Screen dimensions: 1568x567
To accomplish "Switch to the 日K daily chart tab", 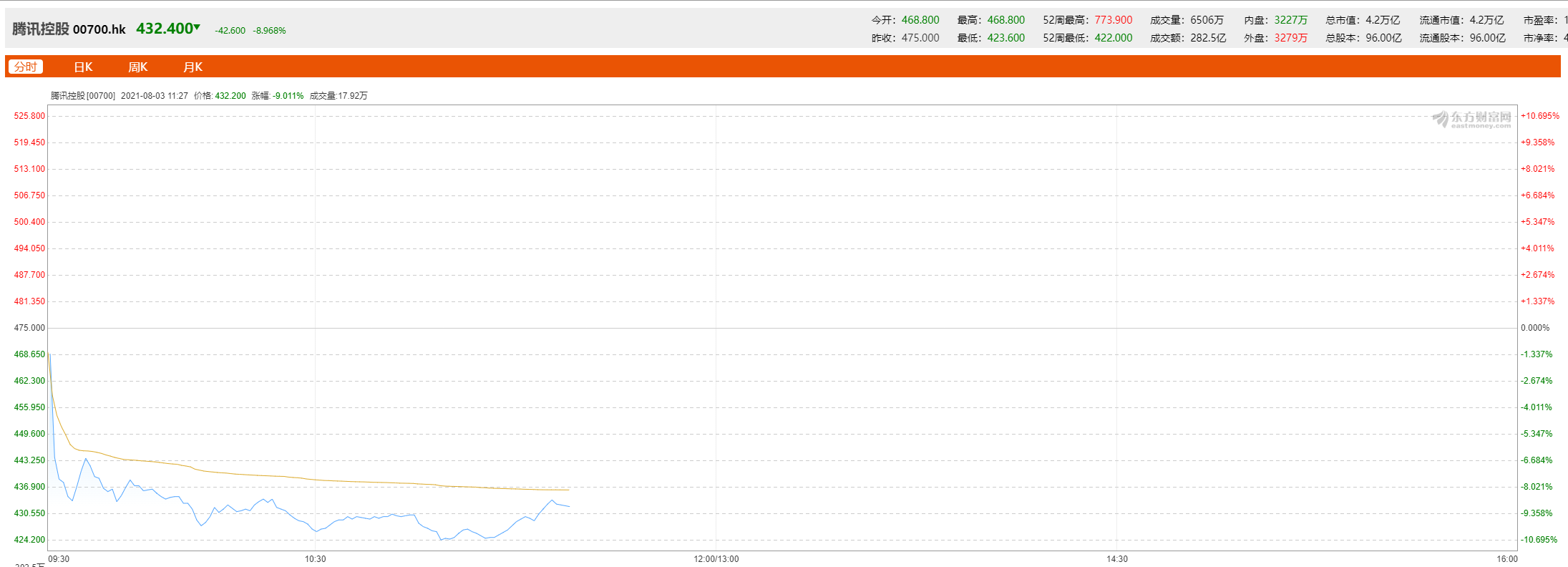I will tap(83, 67).
